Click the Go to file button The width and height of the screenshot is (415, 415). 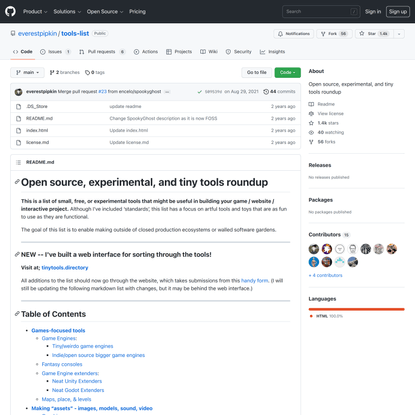(257, 72)
